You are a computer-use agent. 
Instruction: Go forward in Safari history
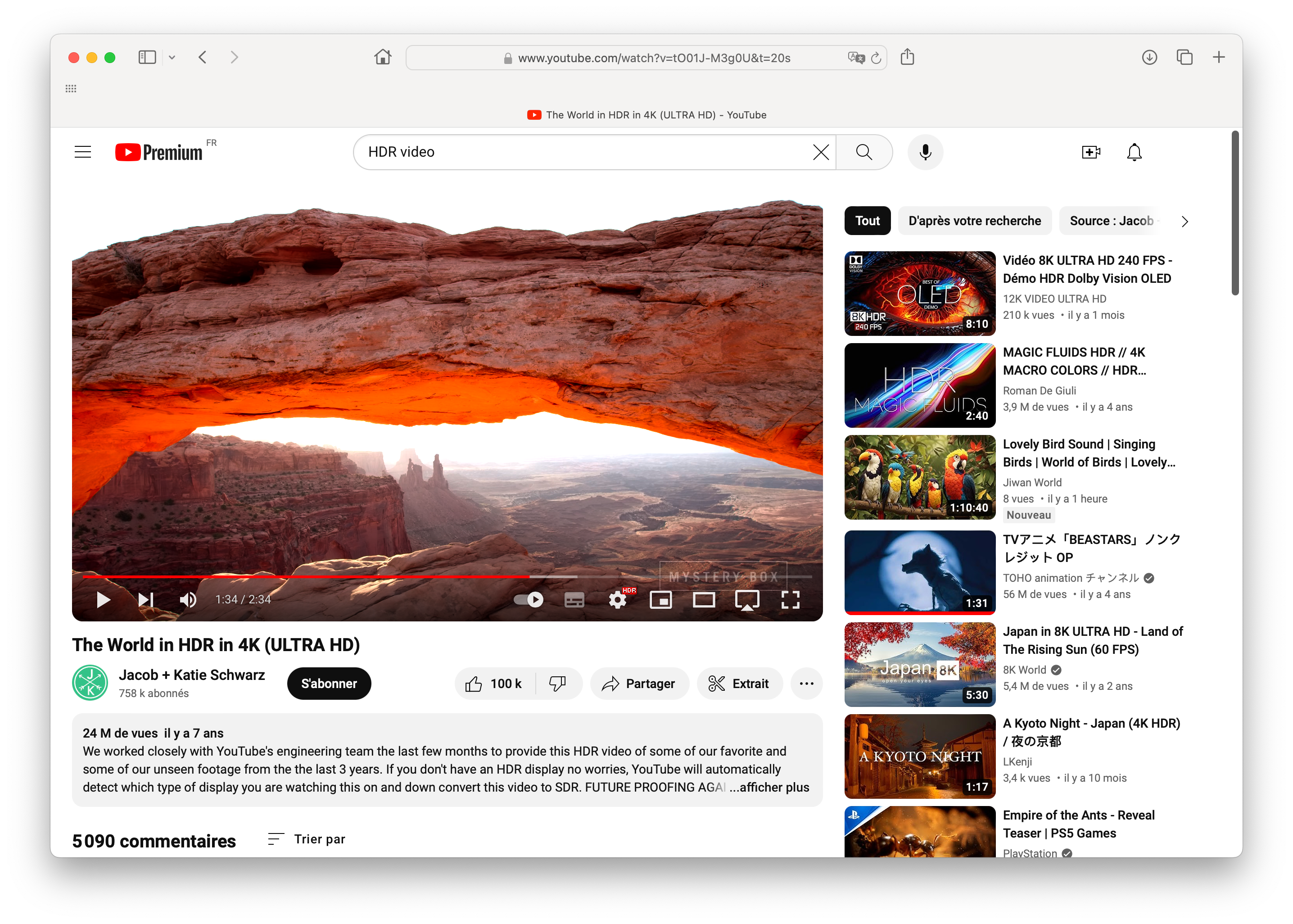tap(234, 57)
